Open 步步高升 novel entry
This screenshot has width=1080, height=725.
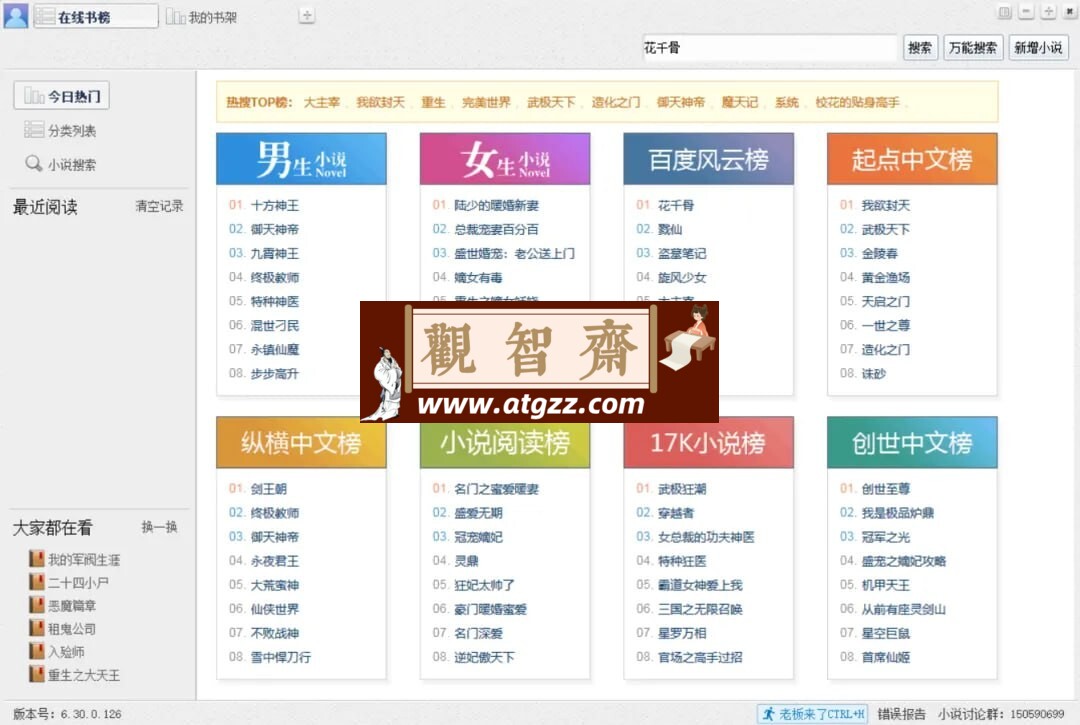click(x=275, y=373)
